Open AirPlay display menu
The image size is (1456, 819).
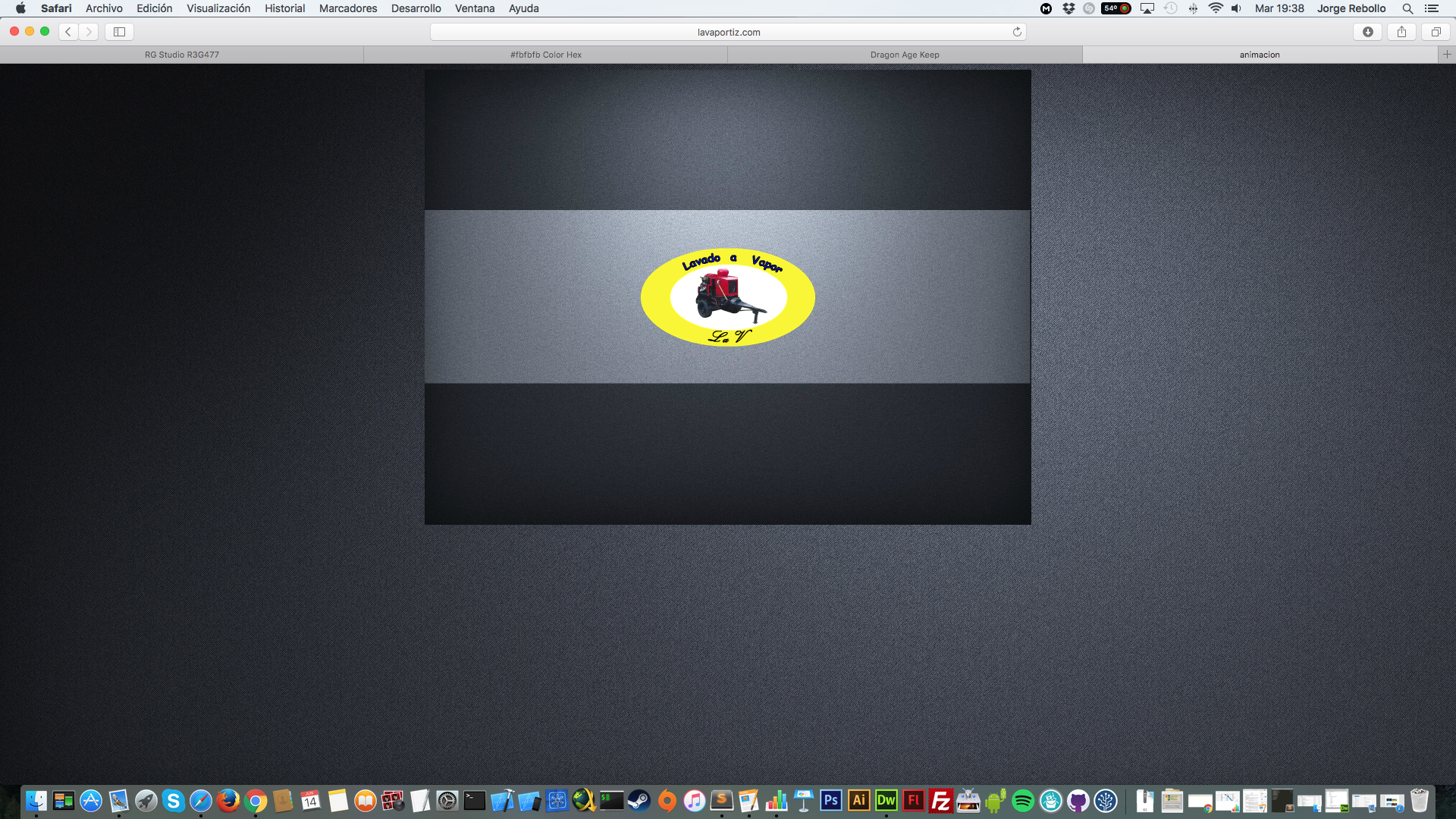coord(1147,8)
